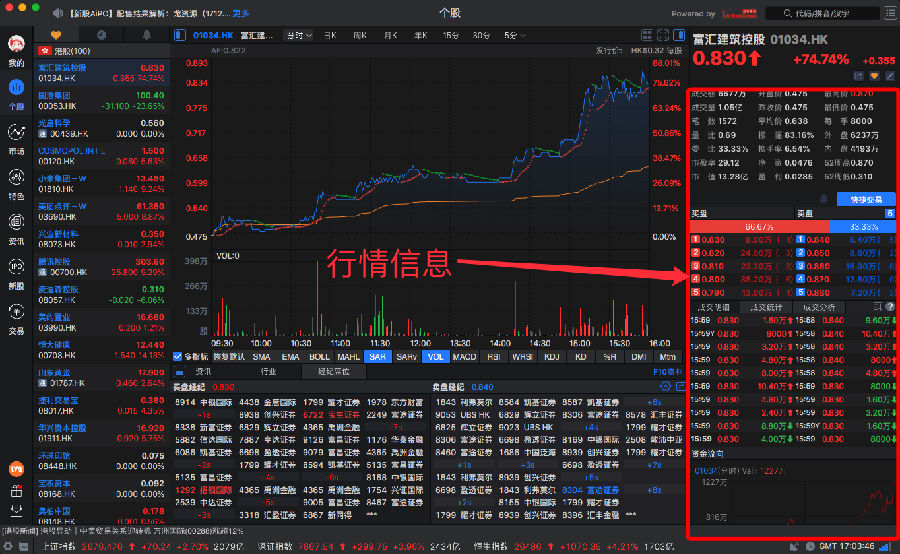Select the 00700.HK row in watchlist
The height and width of the screenshot is (554, 900).
[x=102, y=267]
